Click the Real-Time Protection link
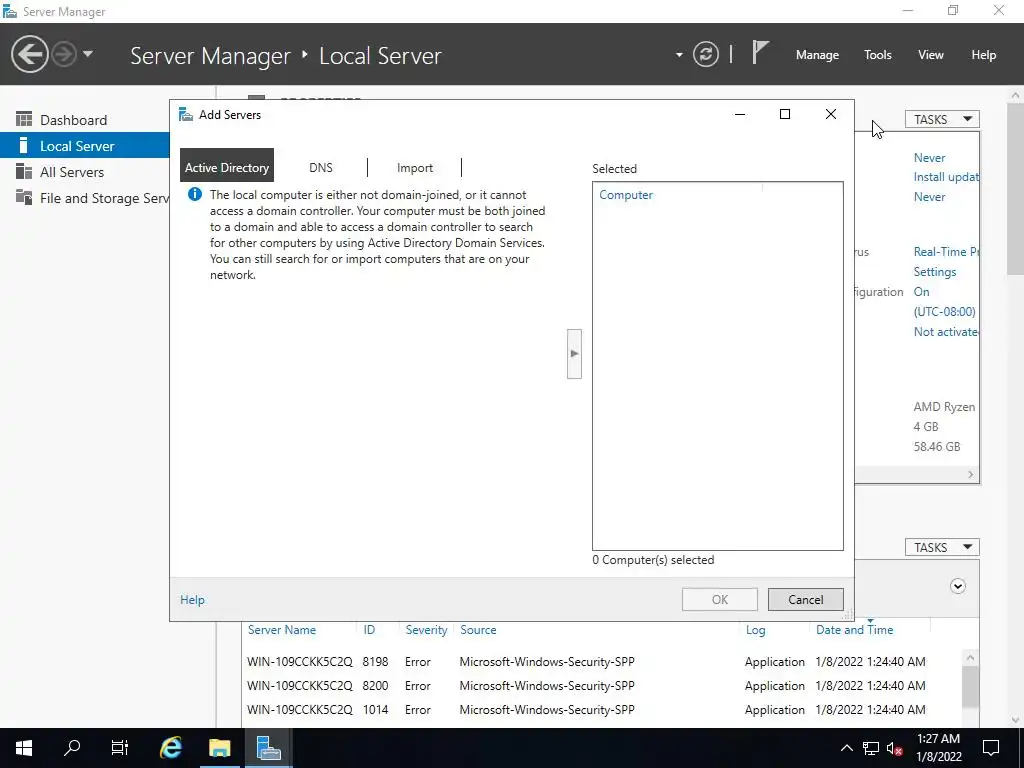 [x=946, y=251]
